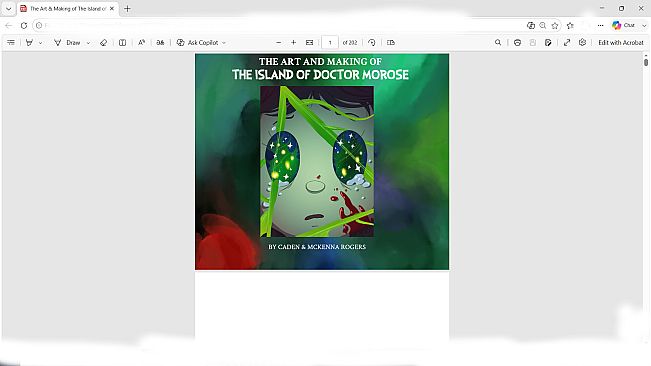Viewport: 651px width, 366px height.
Task: Zoom in with the plus icon
Action: [294, 42]
